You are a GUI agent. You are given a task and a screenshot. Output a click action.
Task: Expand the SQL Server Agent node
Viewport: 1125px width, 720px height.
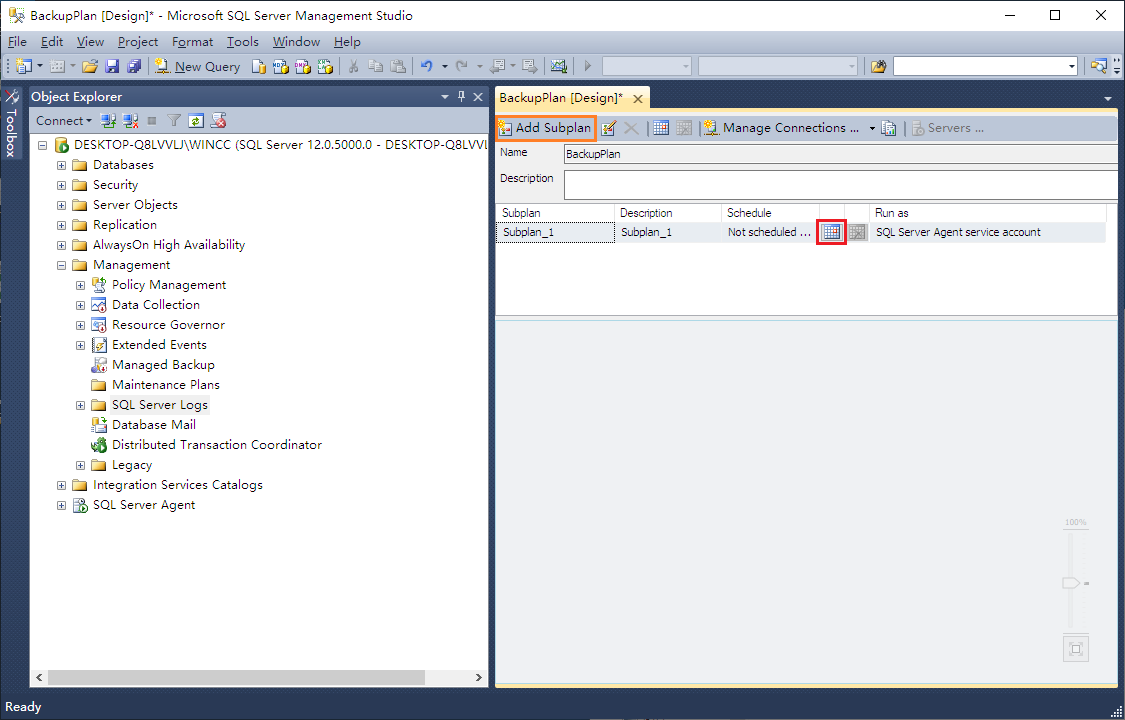(62, 506)
